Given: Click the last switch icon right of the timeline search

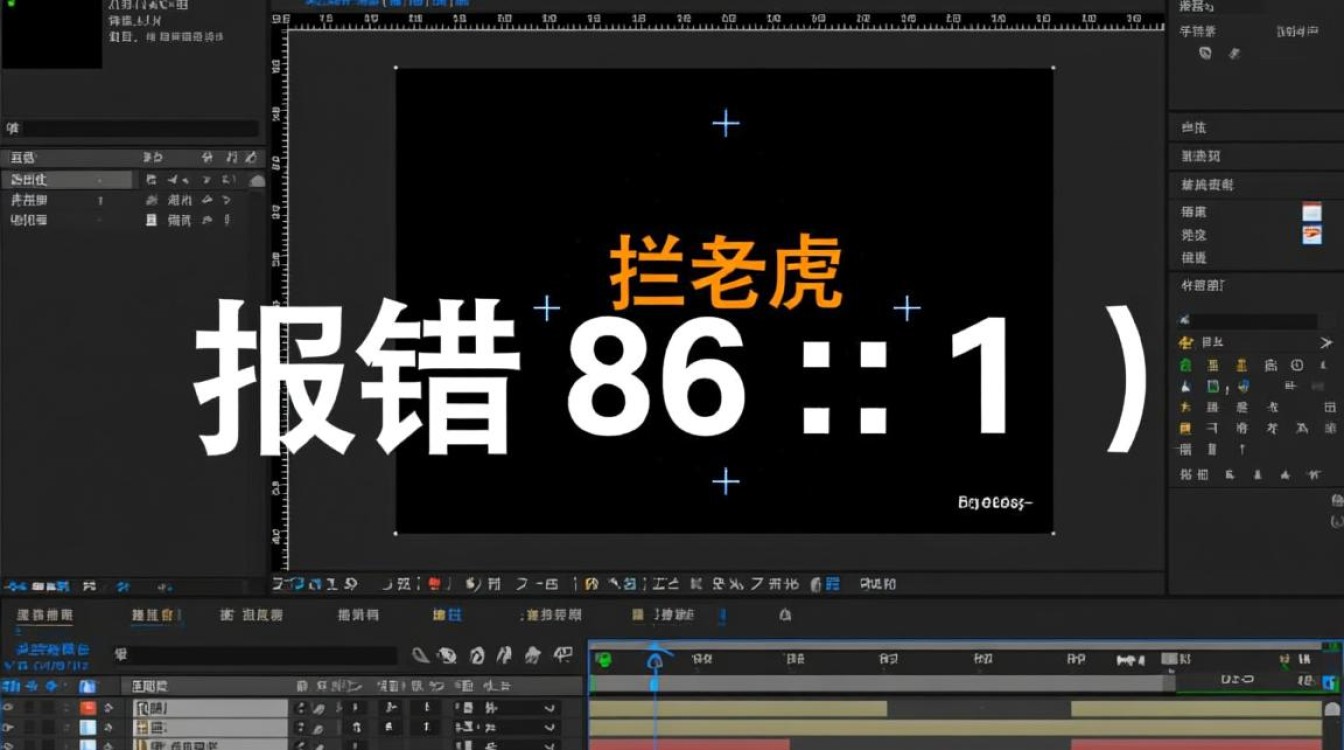Looking at the screenshot, I should 564,656.
